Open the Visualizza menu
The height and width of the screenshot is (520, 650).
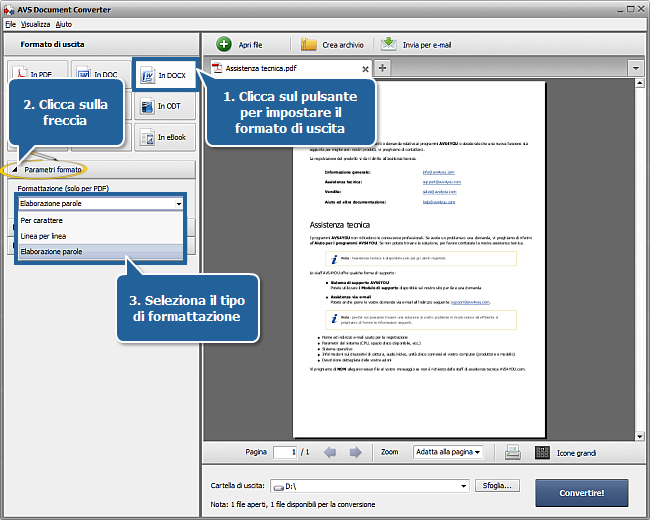click(x=36, y=24)
